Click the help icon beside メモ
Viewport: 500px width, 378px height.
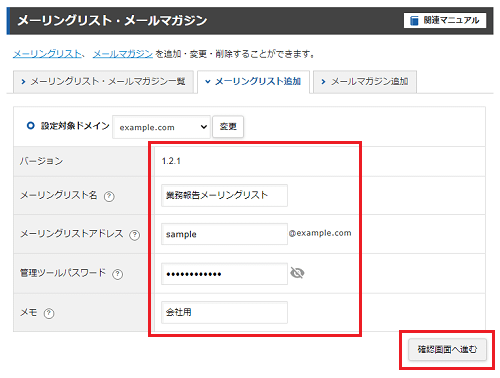(x=49, y=313)
